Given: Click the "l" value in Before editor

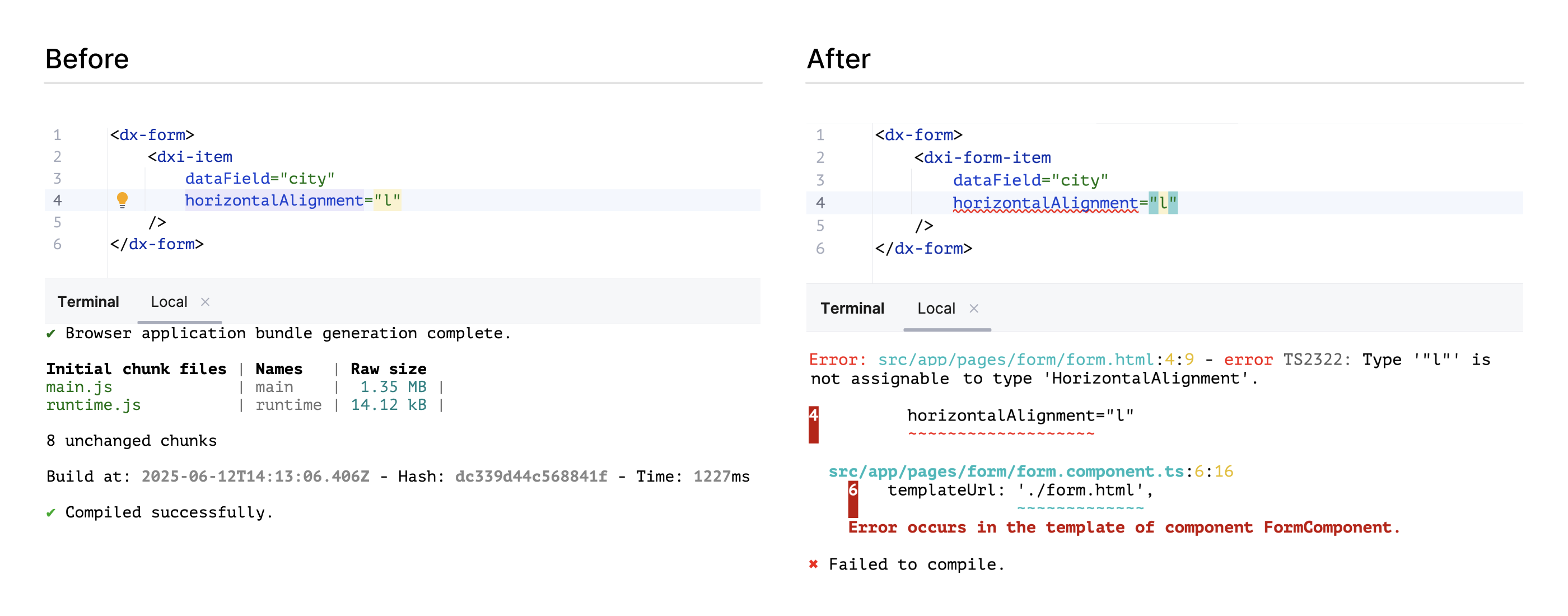Looking at the screenshot, I should click(x=387, y=200).
